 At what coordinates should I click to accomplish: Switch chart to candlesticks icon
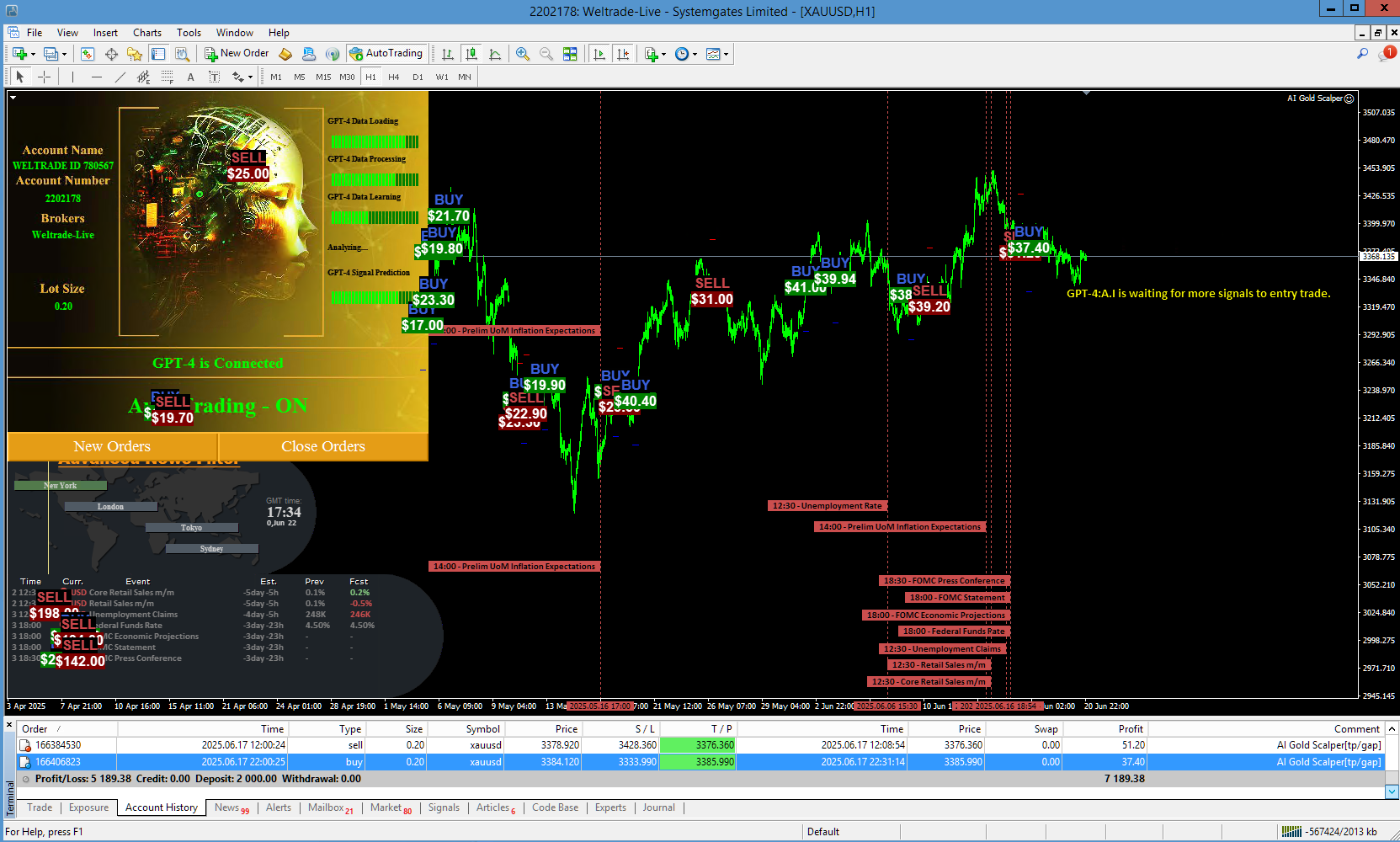[x=471, y=54]
